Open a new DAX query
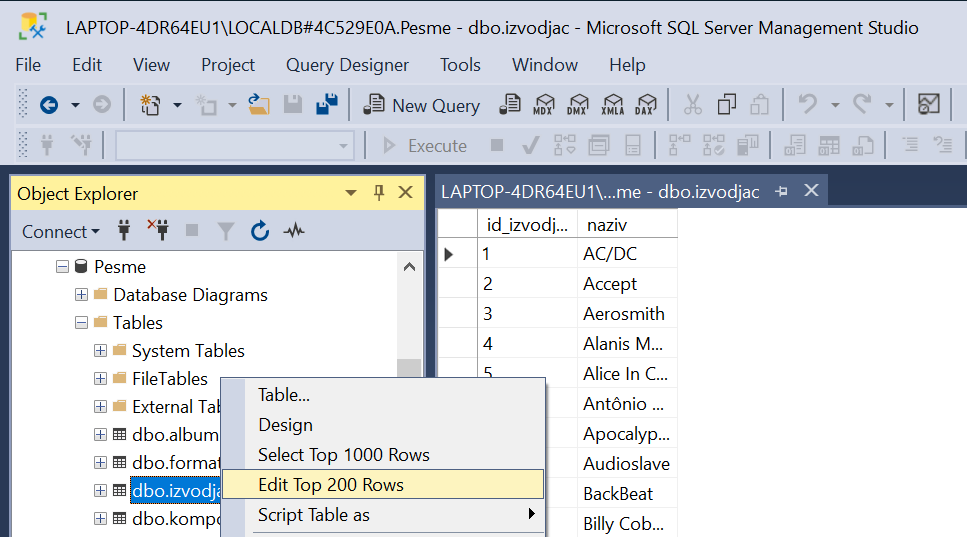Viewport: 967px width, 537px height. coord(646,105)
